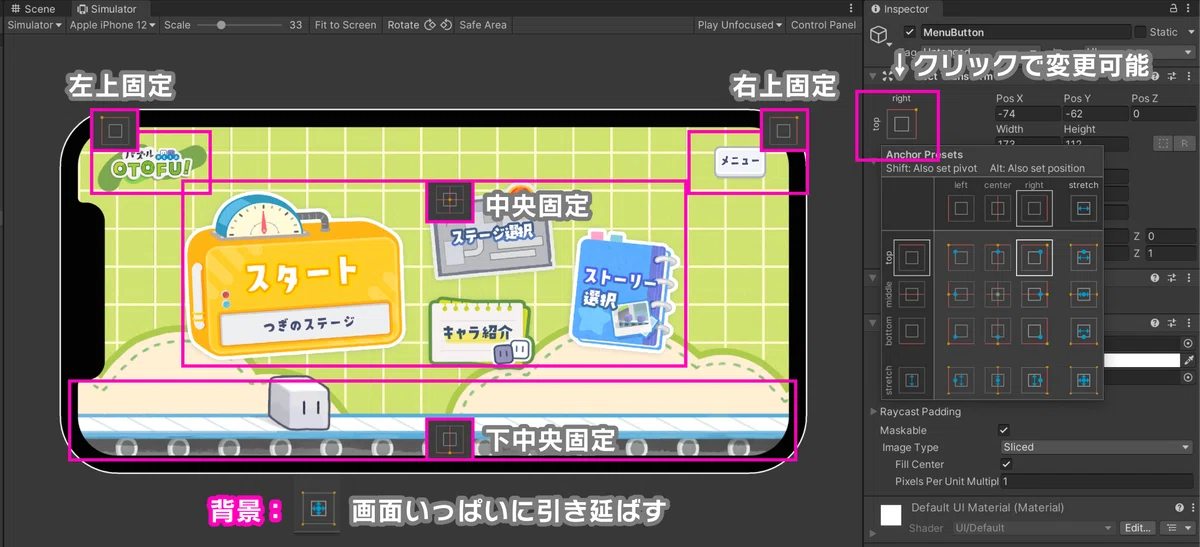This screenshot has height=547, width=1200.
Task: Choose the middle-center anchor preset
Action: click(997, 294)
